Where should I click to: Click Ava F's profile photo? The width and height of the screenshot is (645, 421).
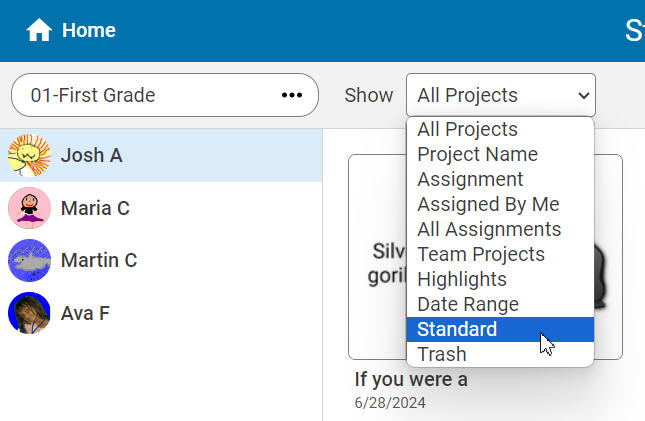coord(29,313)
